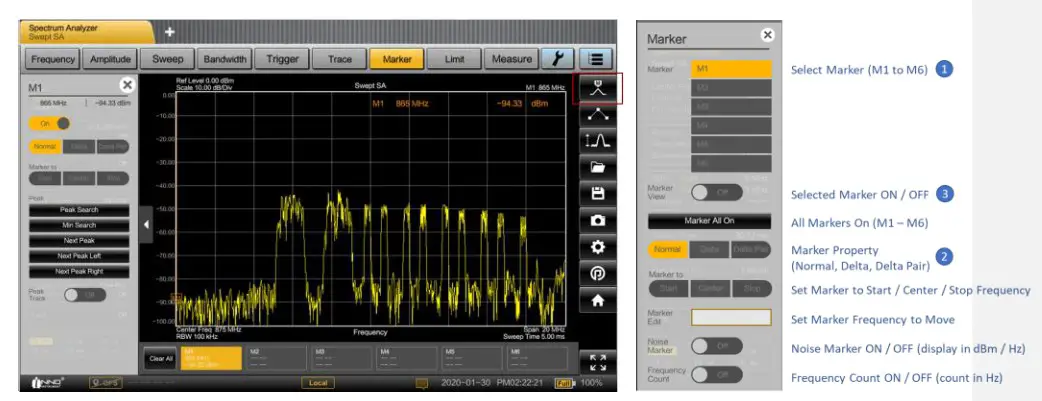
Task: Close the Marker dialog panel
Action: click(x=768, y=35)
